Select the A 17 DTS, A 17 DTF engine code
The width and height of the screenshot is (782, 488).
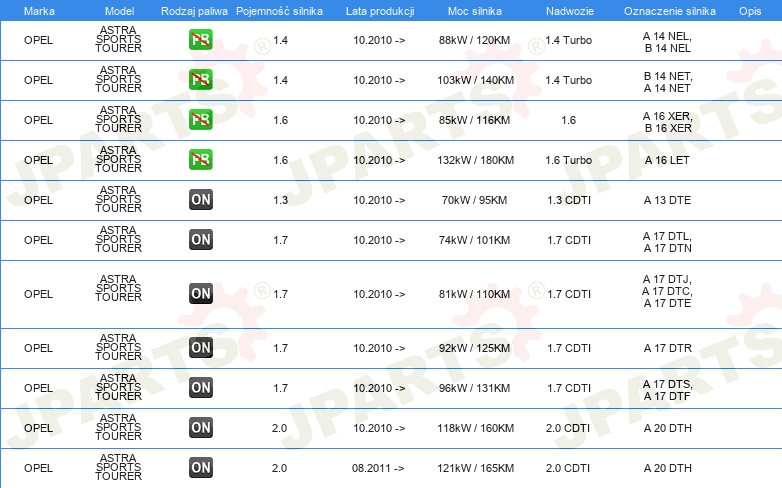[667, 390]
